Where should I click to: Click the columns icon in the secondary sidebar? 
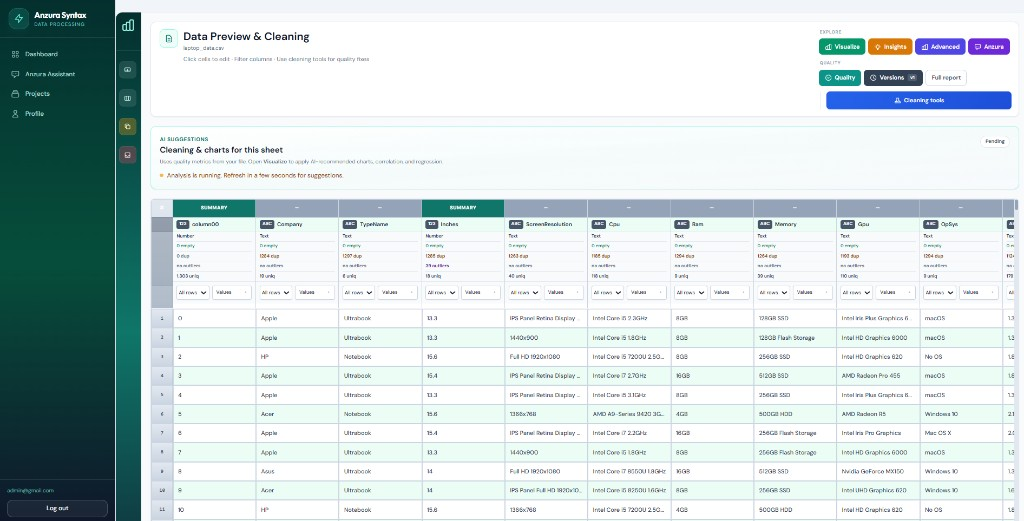pyautogui.click(x=128, y=98)
